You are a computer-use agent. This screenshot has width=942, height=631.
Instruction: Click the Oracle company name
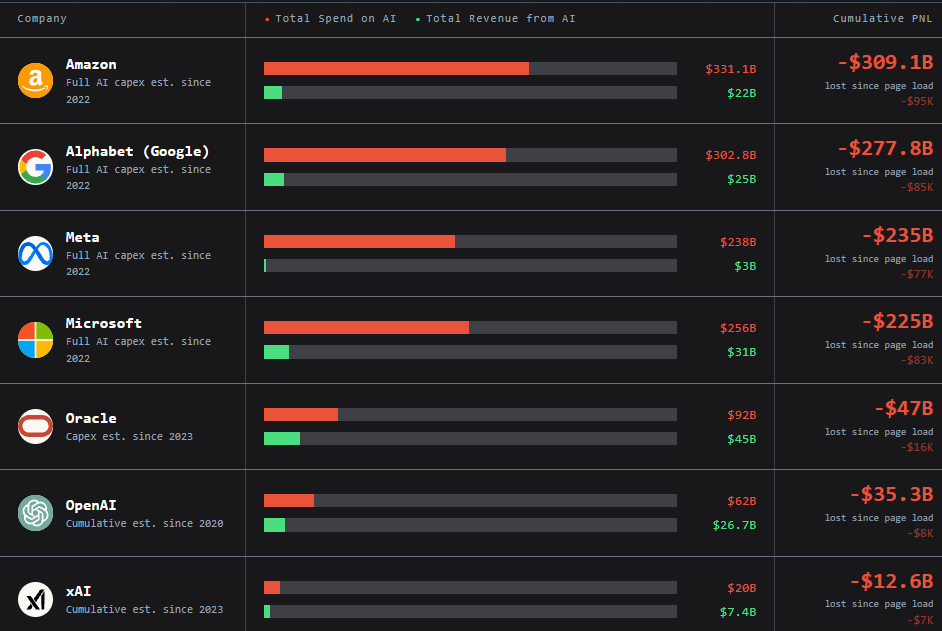91,418
